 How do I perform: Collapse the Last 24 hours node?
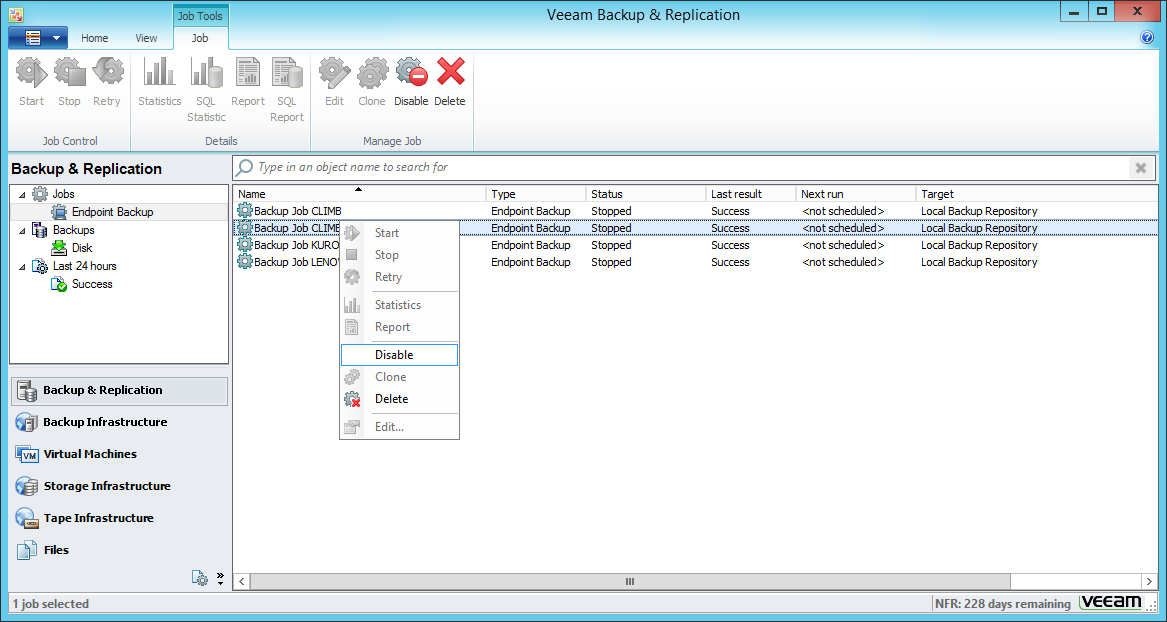pyautogui.click(x=22, y=266)
